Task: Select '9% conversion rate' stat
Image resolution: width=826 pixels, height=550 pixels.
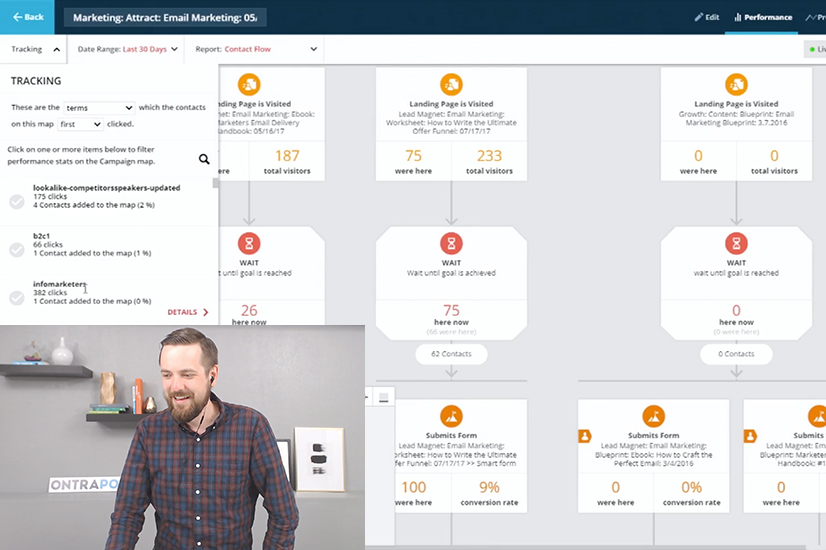Action: click(489, 493)
